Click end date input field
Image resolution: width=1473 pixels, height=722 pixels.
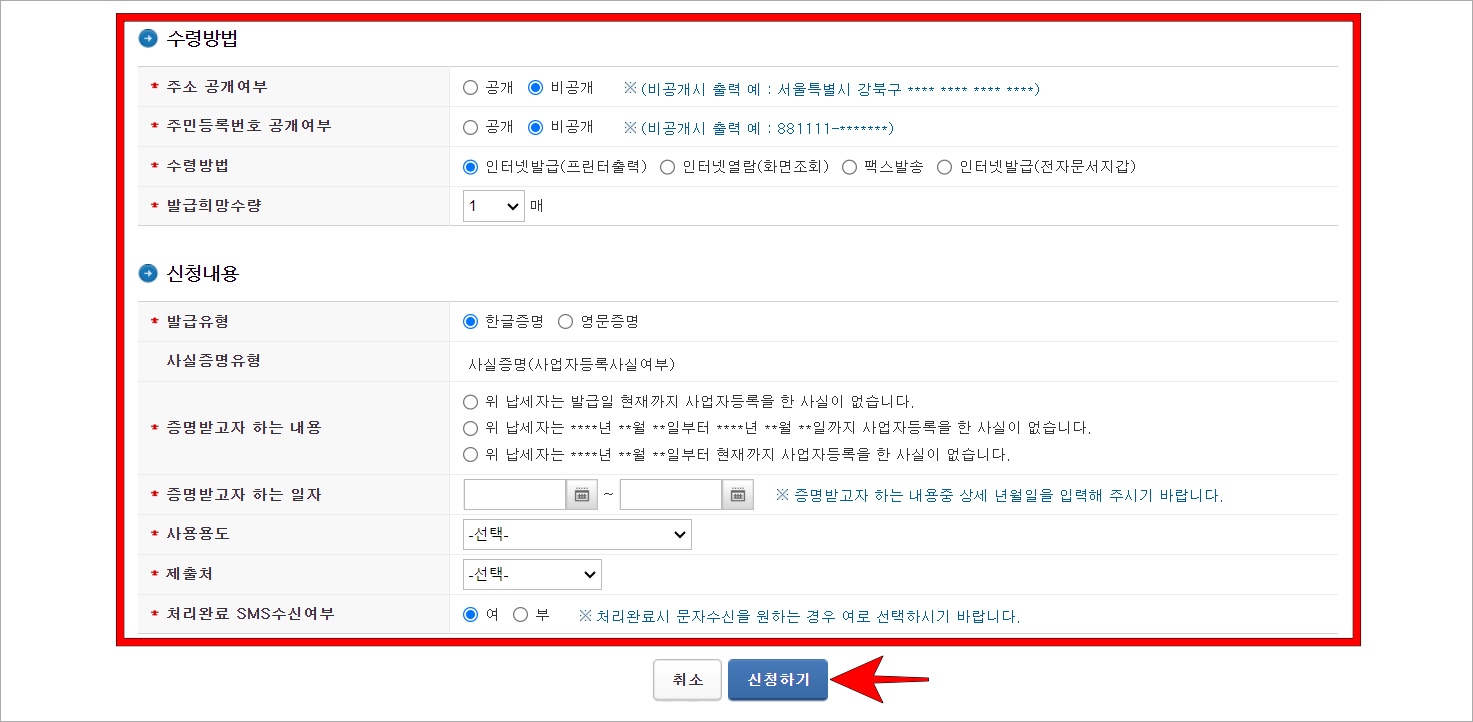pos(671,495)
